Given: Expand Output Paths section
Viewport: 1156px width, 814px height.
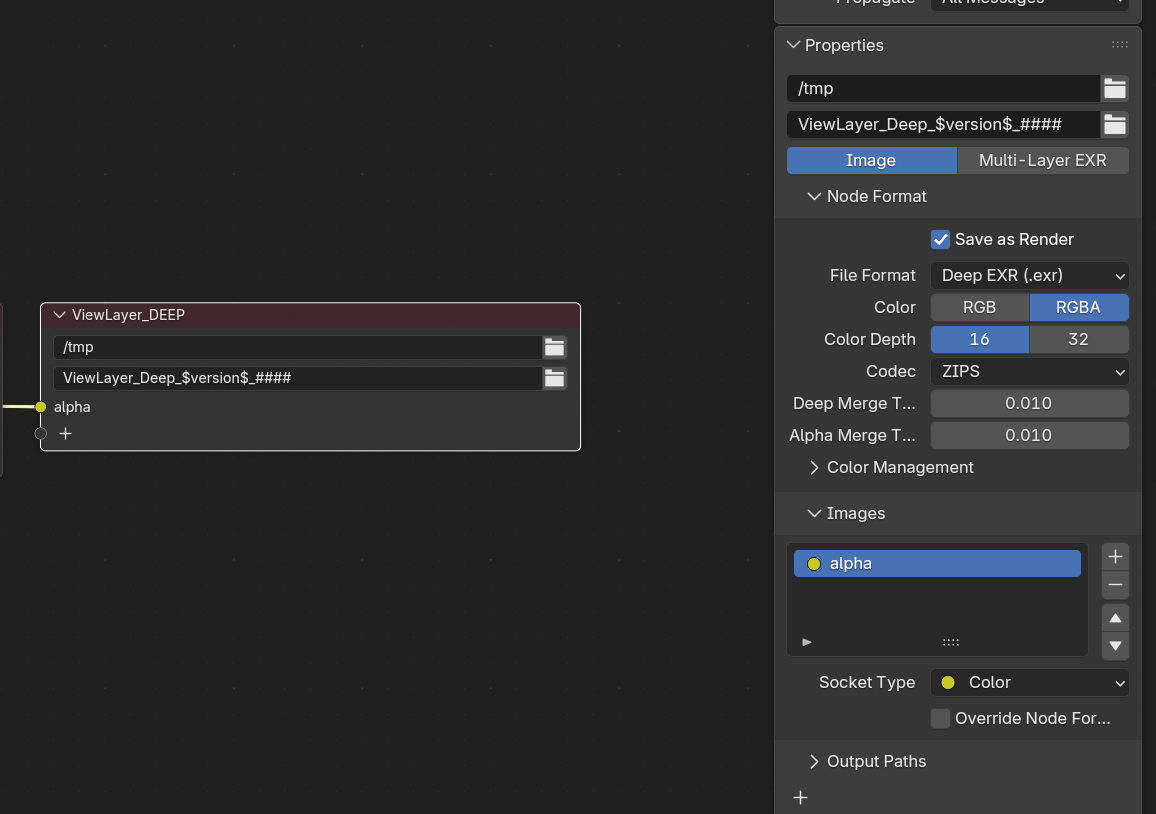Looking at the screenshot, I should 814,762.
